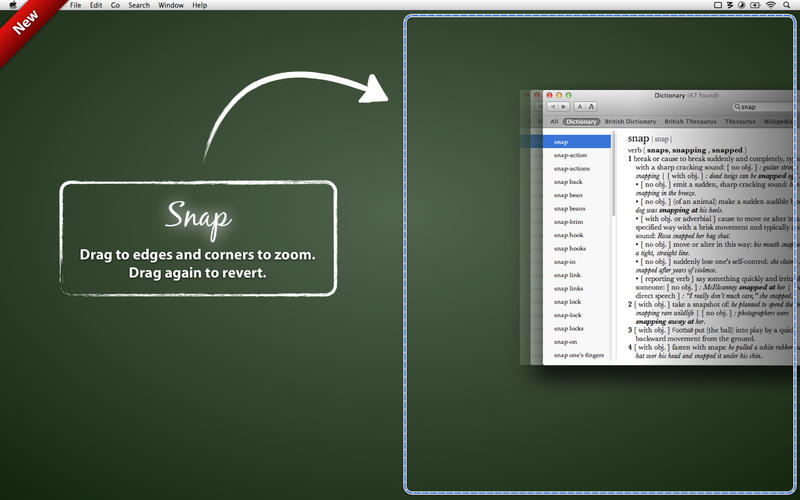800x500 pixels.
Task: Click the magnifier icon in the search field
Action: click(737, 106)
